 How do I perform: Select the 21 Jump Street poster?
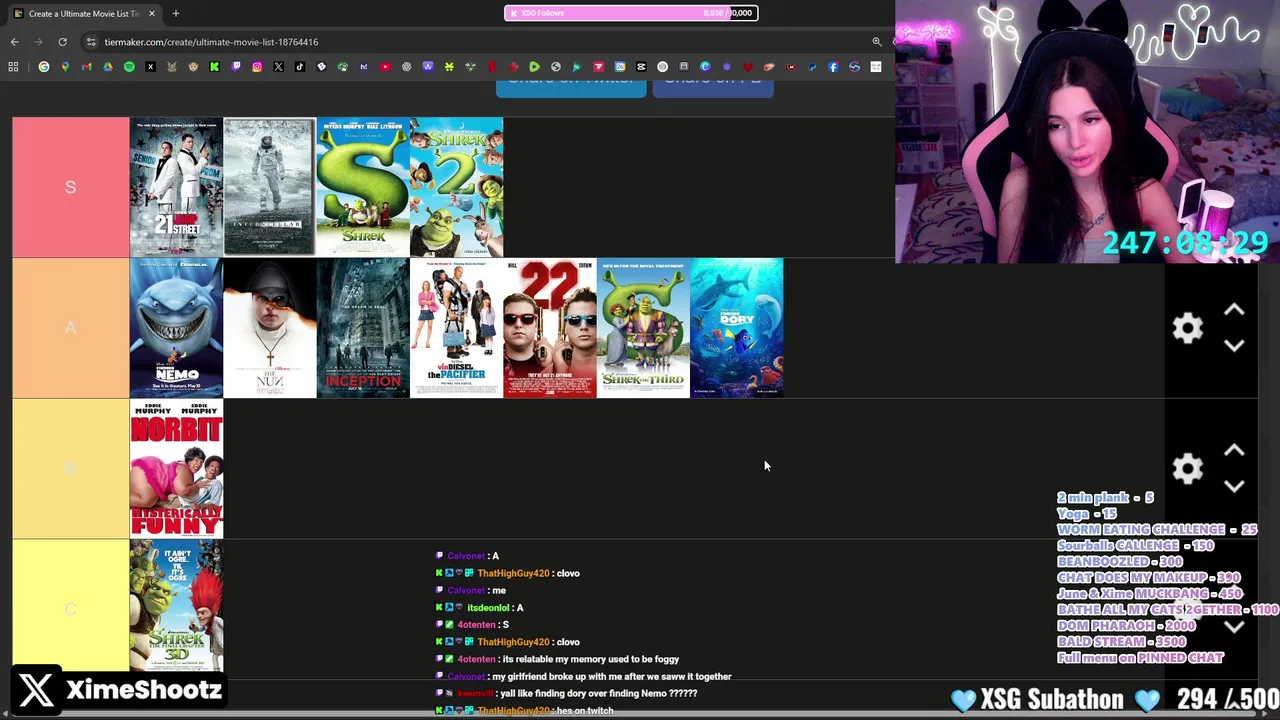click(x=176, y=187)
